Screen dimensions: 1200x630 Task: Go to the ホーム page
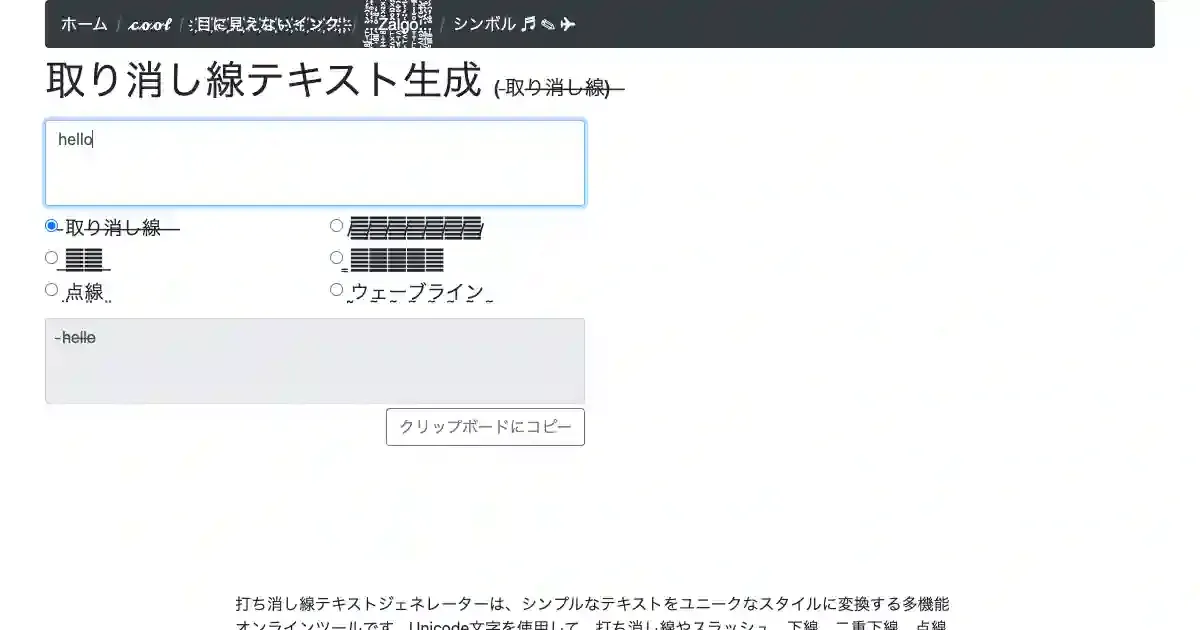(x=84, y=24)
